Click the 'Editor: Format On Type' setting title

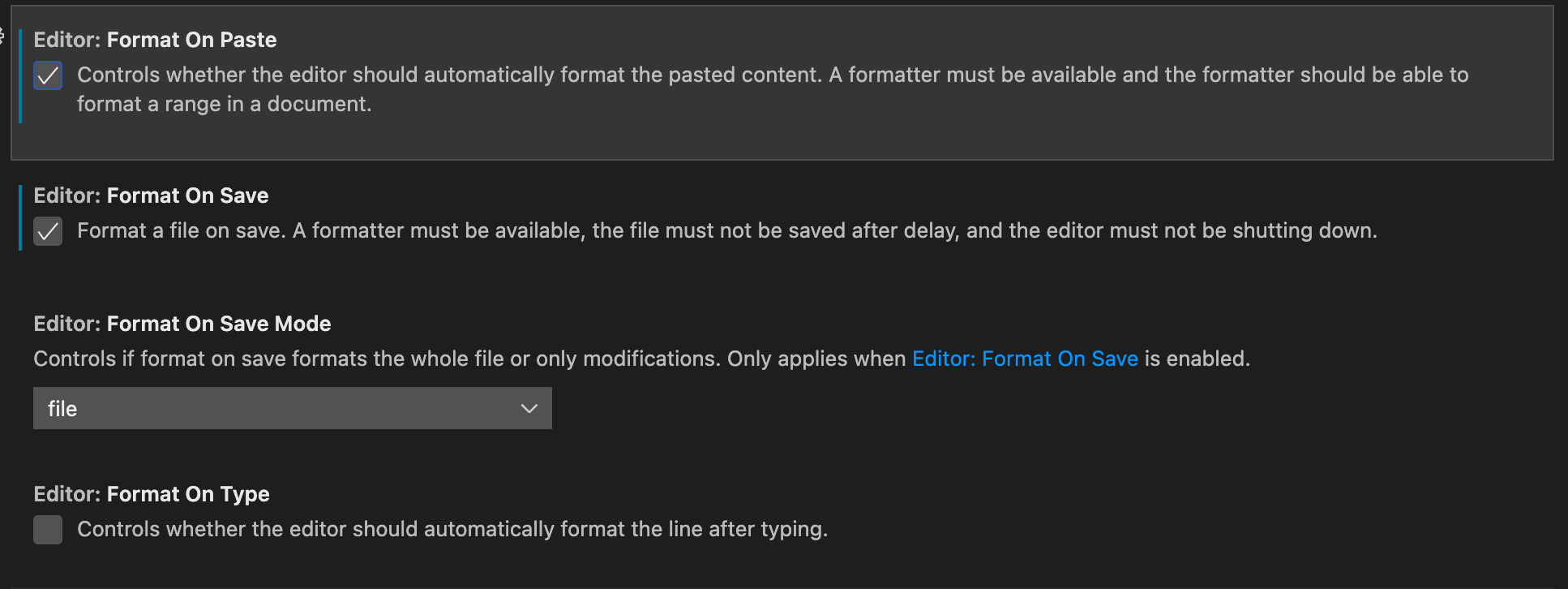point(152,494)
